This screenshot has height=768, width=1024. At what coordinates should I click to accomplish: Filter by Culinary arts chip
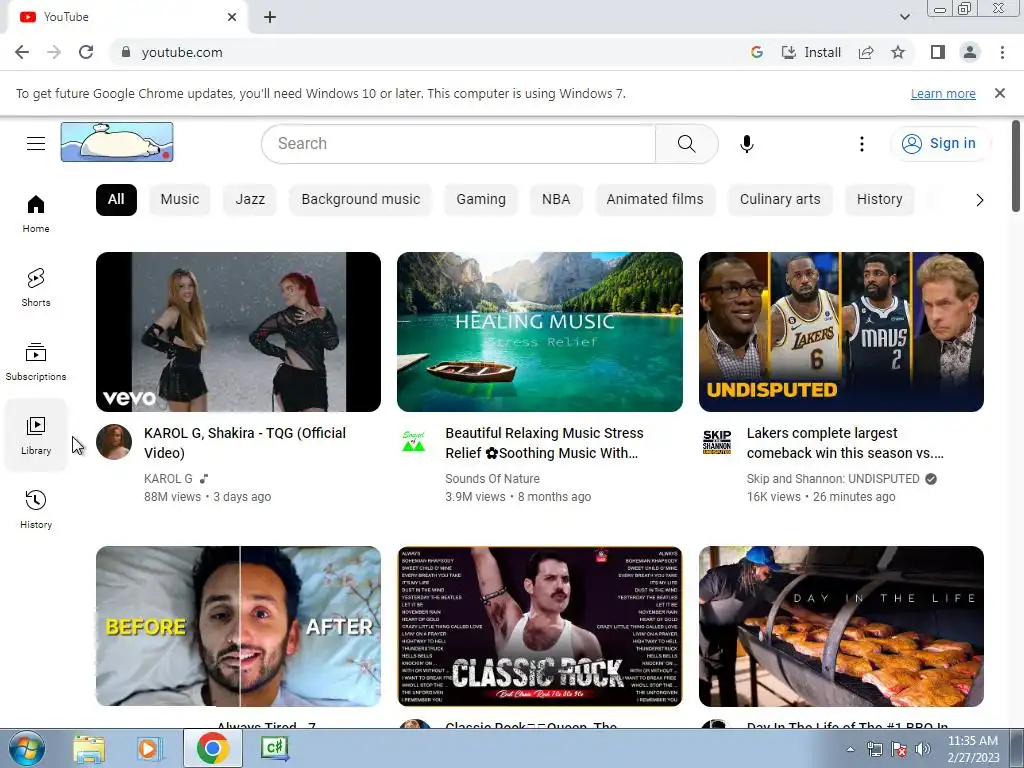point(780,199)
